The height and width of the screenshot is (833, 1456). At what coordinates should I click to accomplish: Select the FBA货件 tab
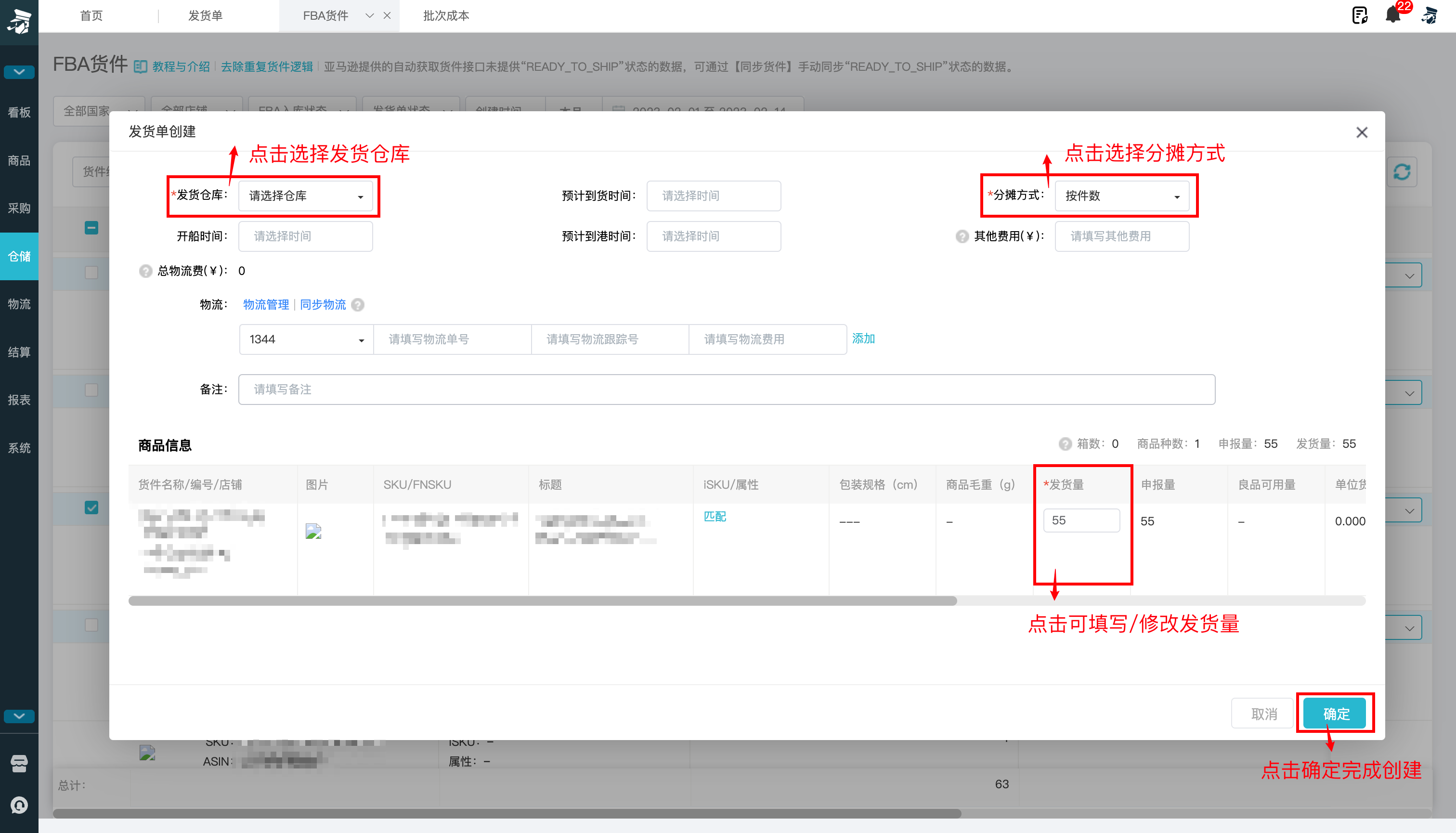coord(325,15)
